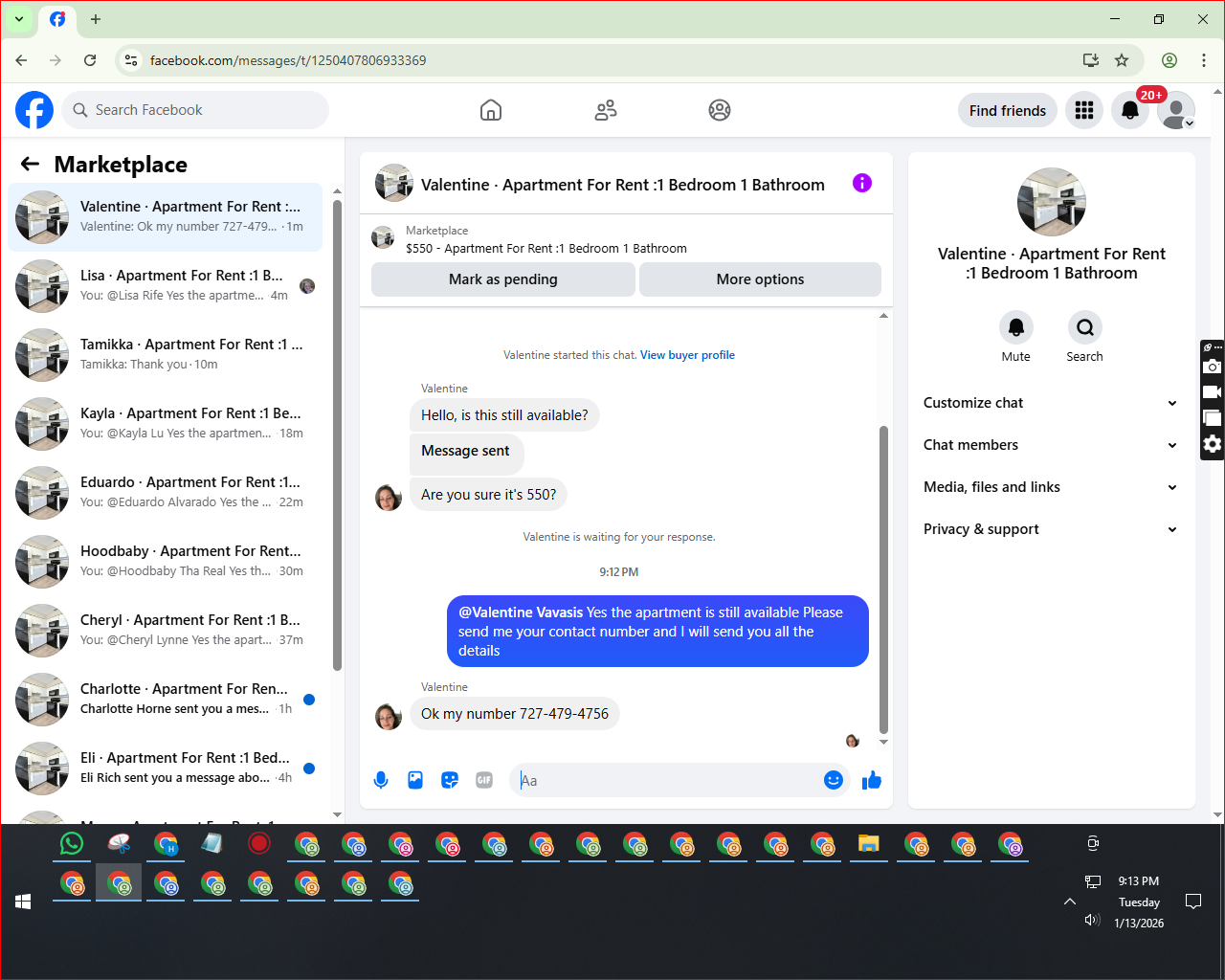Send a thumbs-up like

tap(871, 780)
